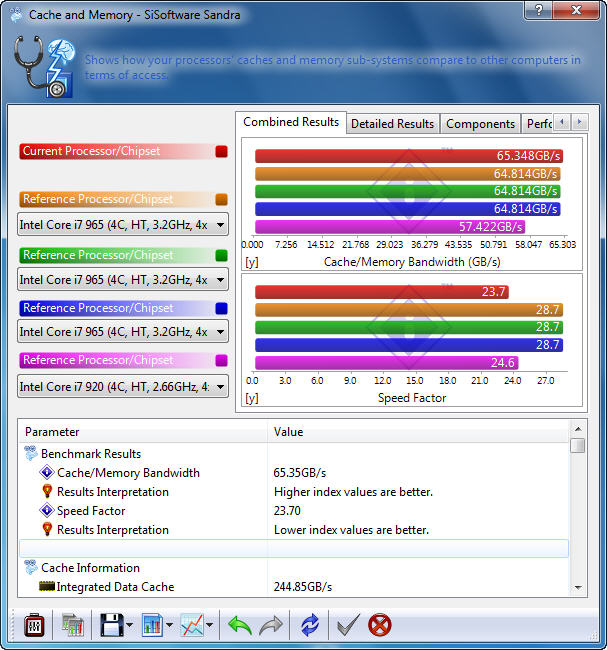This screenshot has height=650, width=607.
Task: Click the floppy disk save icon
Action: coord(112,625)
